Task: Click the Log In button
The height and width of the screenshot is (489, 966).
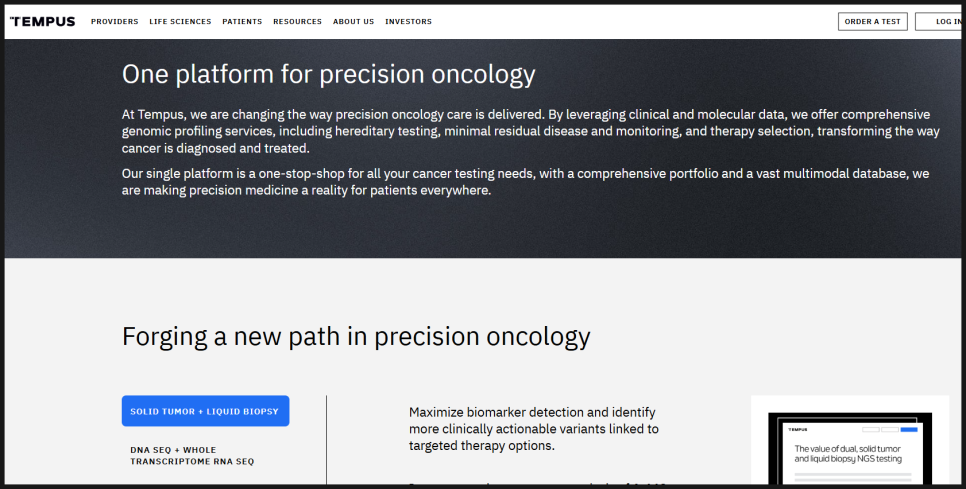Action: (x=938, y=22)
